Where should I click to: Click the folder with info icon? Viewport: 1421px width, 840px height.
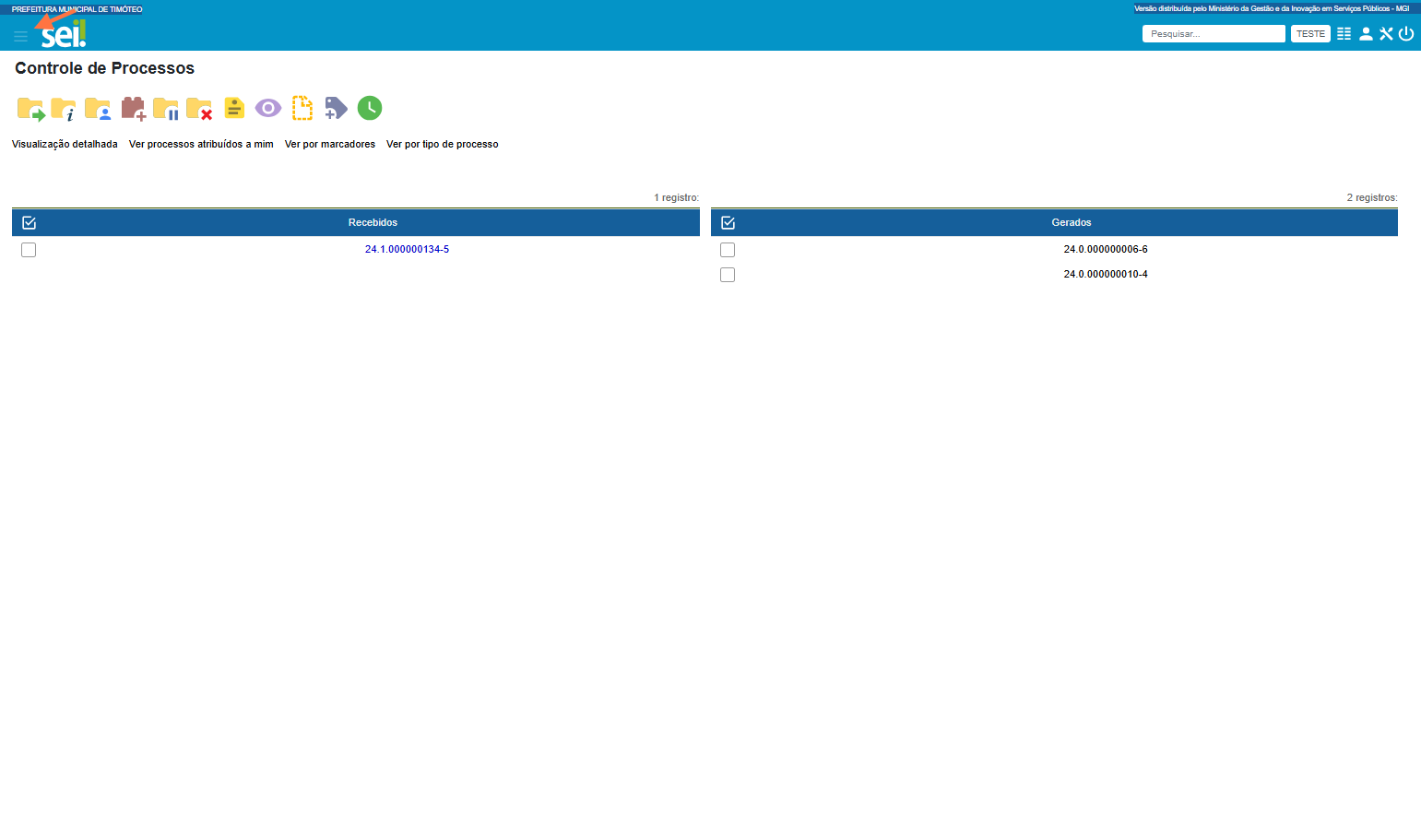pos(64,109)
